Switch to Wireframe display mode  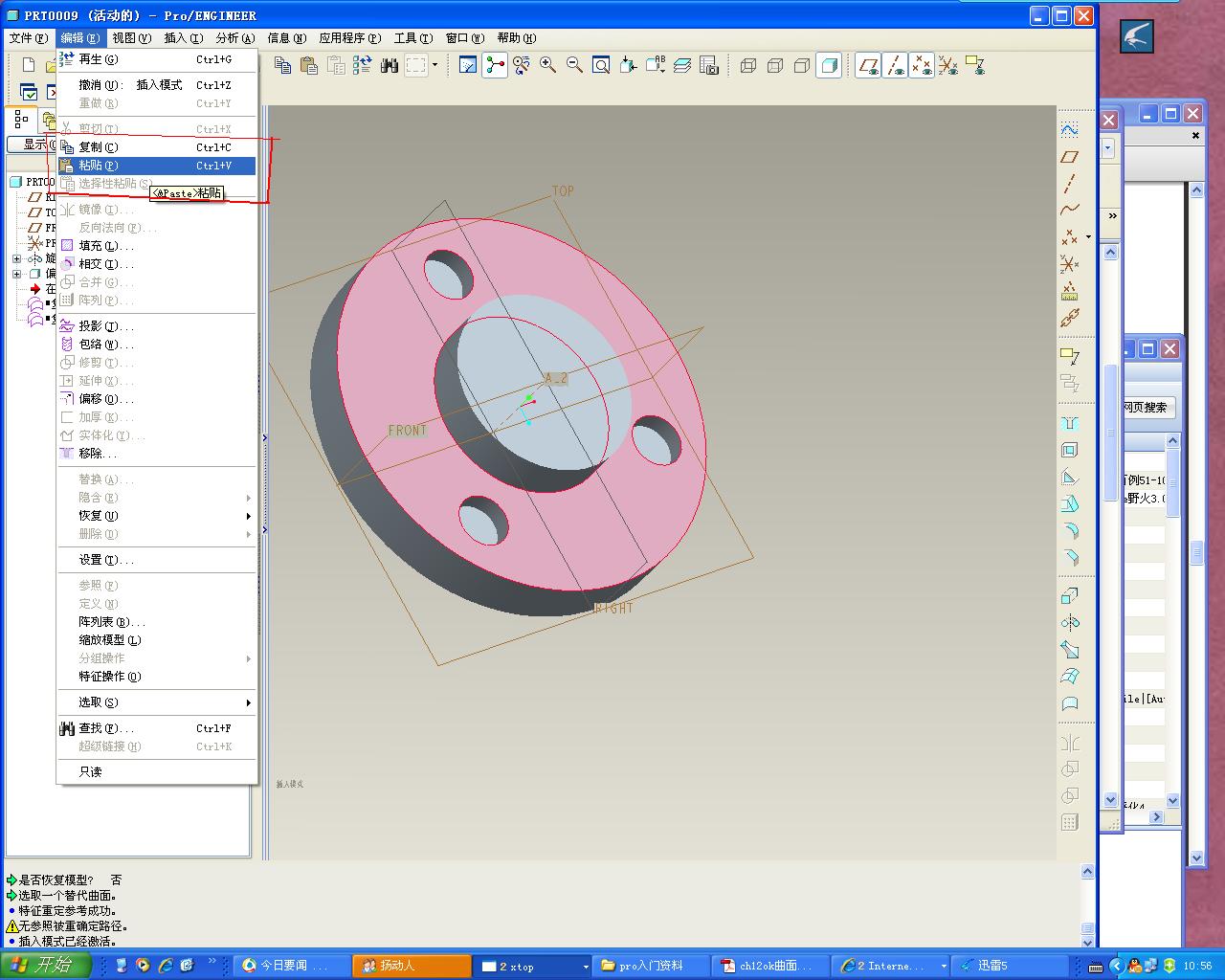(748, 65)
